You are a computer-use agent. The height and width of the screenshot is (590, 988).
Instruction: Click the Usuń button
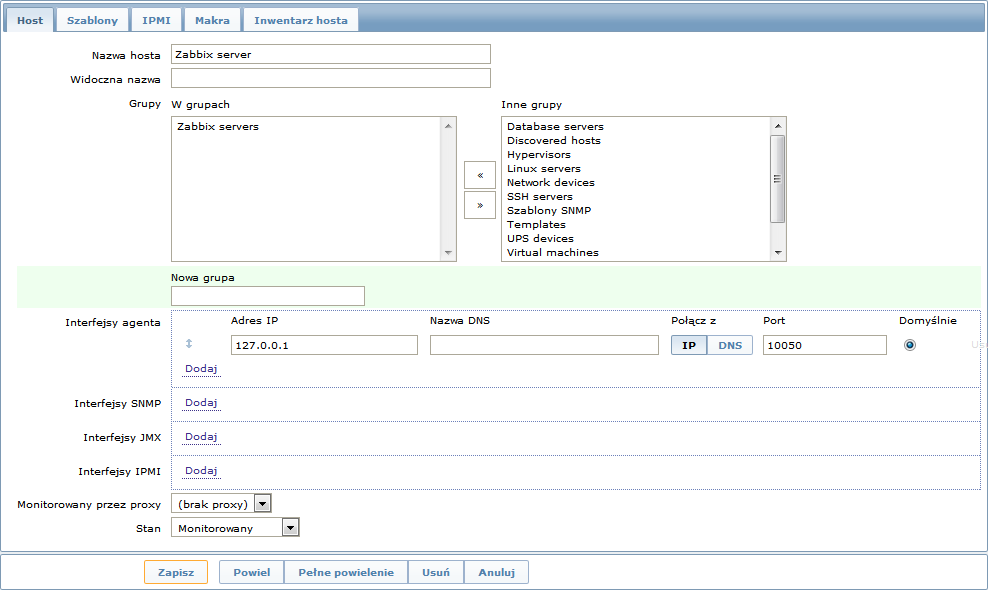pos(436,572)
